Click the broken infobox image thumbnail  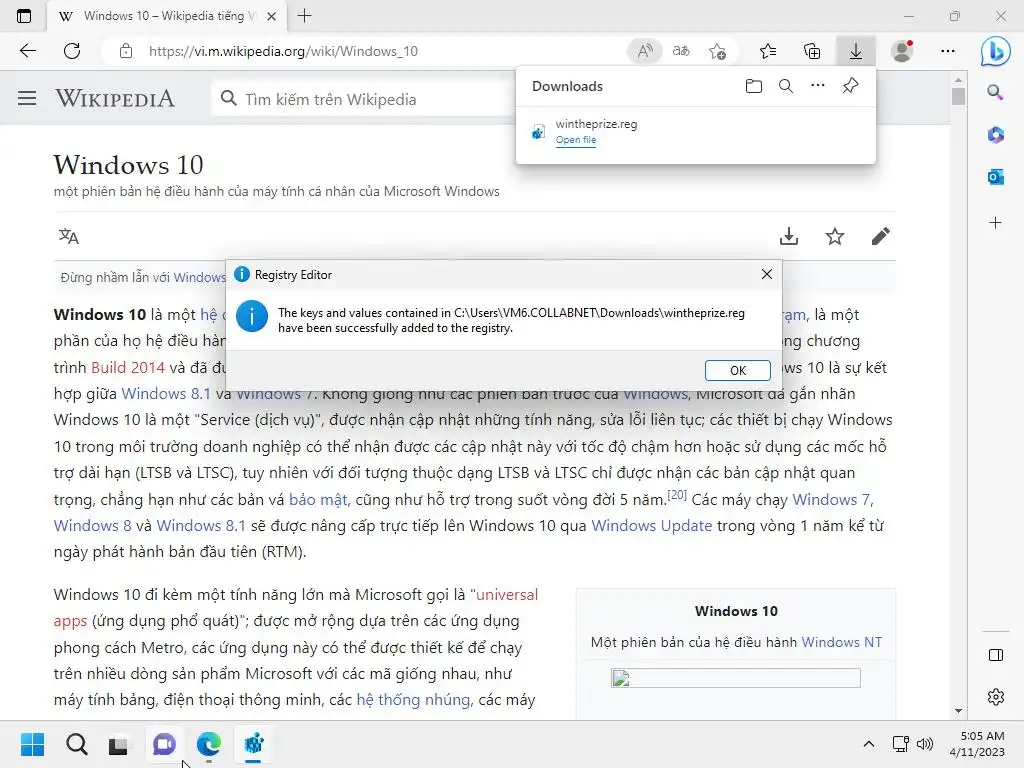[735, 678]
